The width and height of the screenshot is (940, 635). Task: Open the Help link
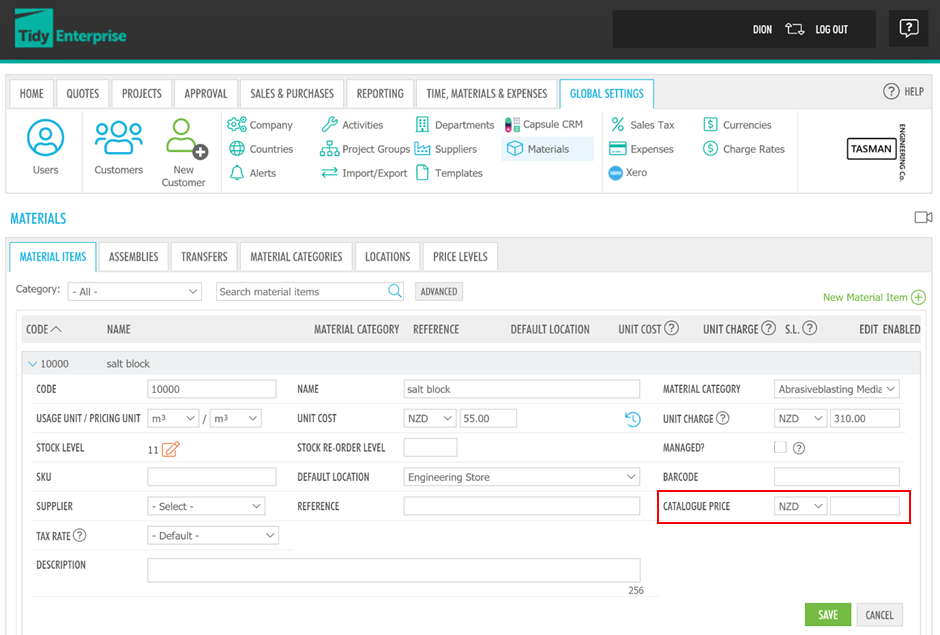pos(903,91)
